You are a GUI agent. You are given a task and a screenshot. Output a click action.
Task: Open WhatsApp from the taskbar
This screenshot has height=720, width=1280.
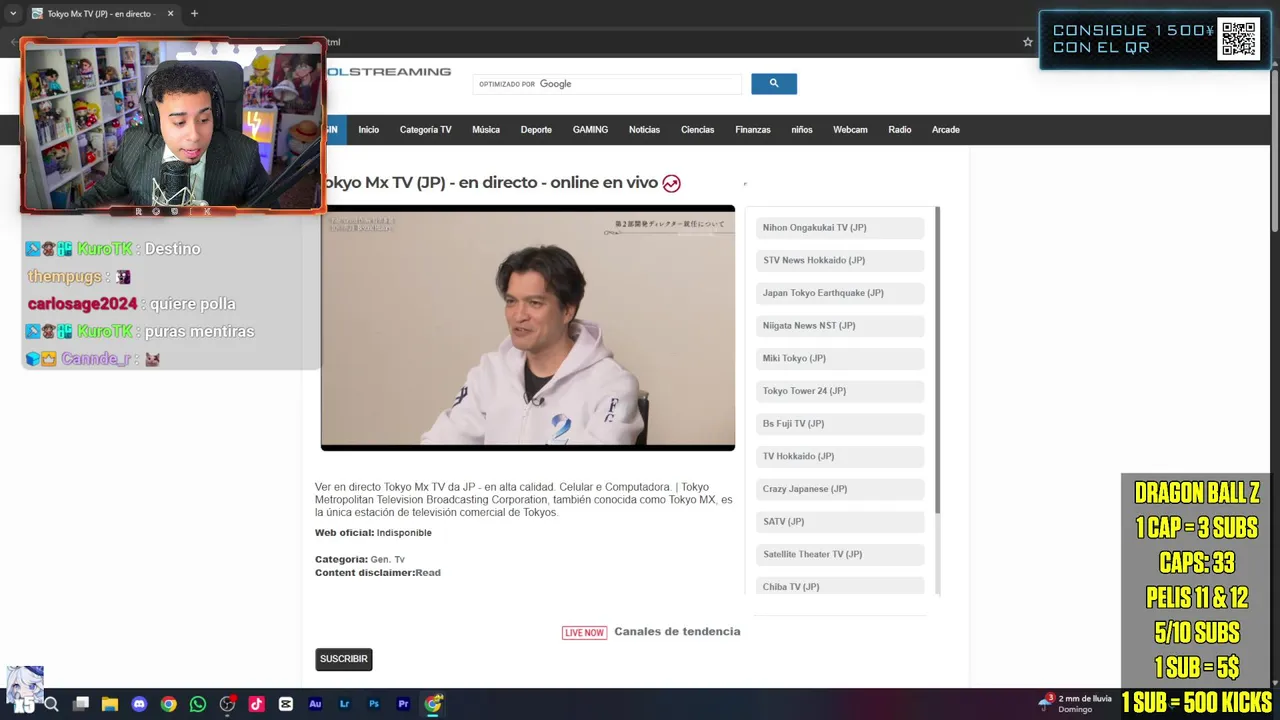(x=198, y=704)
